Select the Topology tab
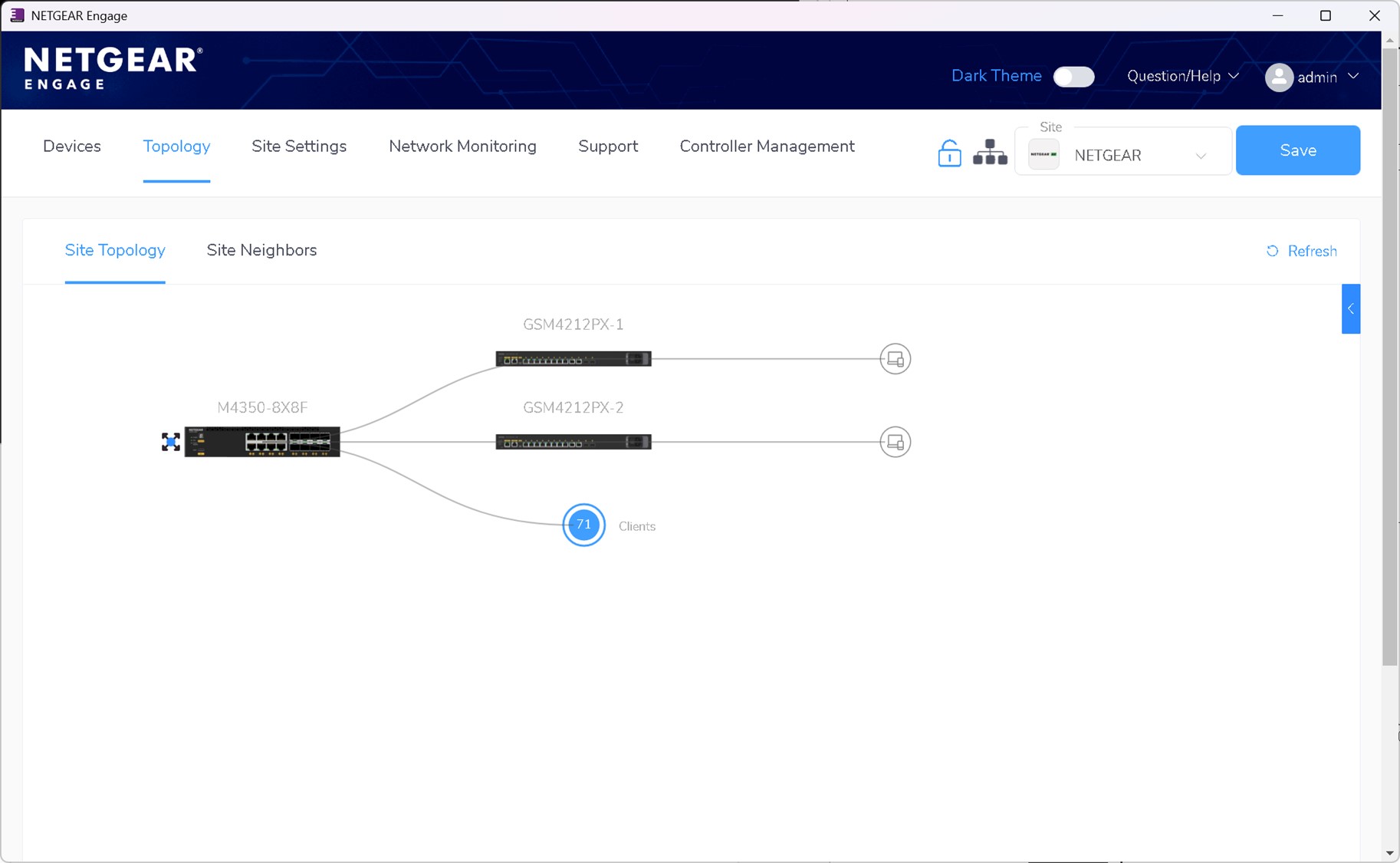 [176, 146]
